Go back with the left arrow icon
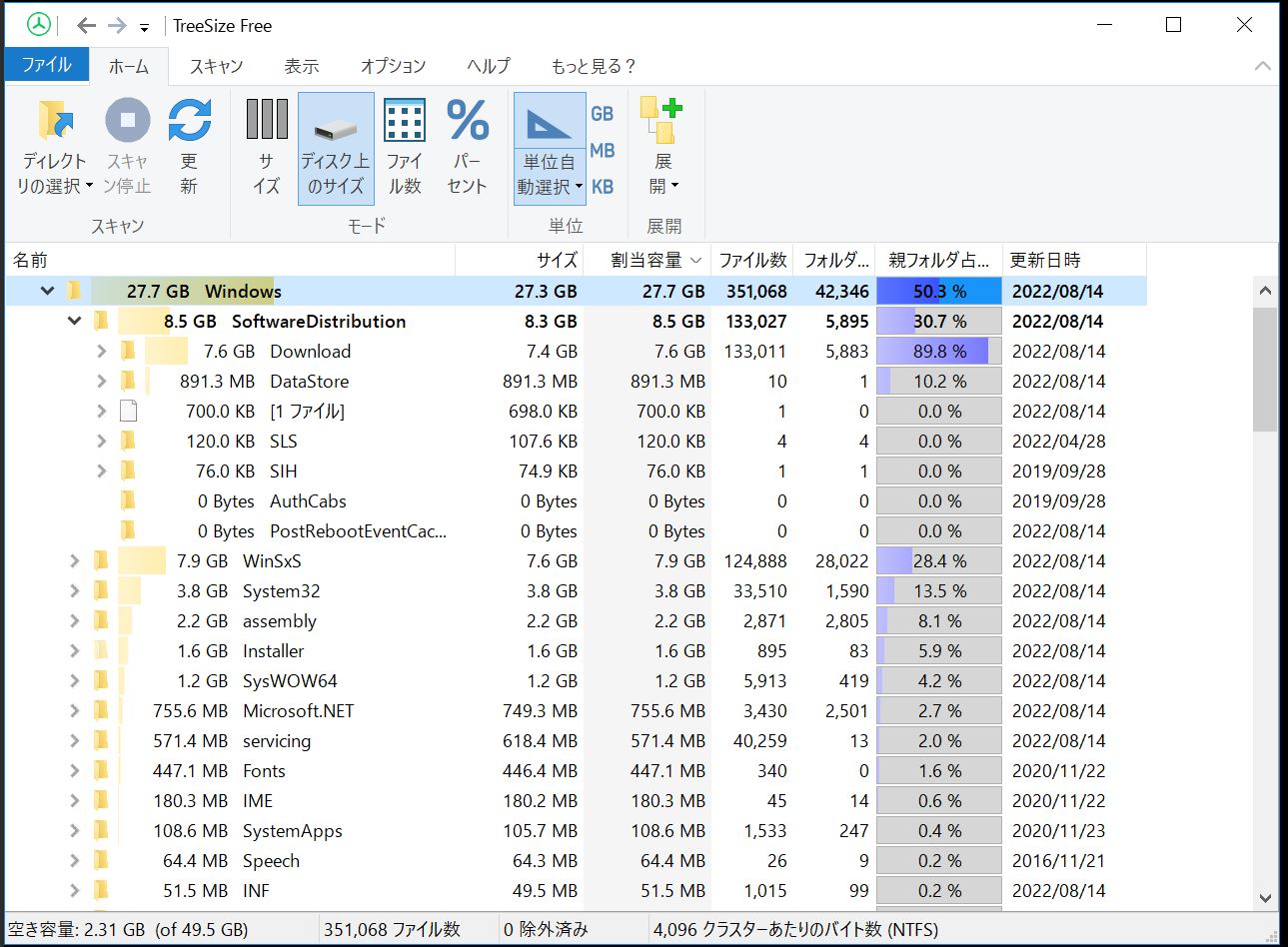The height and width of the screenshot is (947, 1288). (x=87, y=26)
